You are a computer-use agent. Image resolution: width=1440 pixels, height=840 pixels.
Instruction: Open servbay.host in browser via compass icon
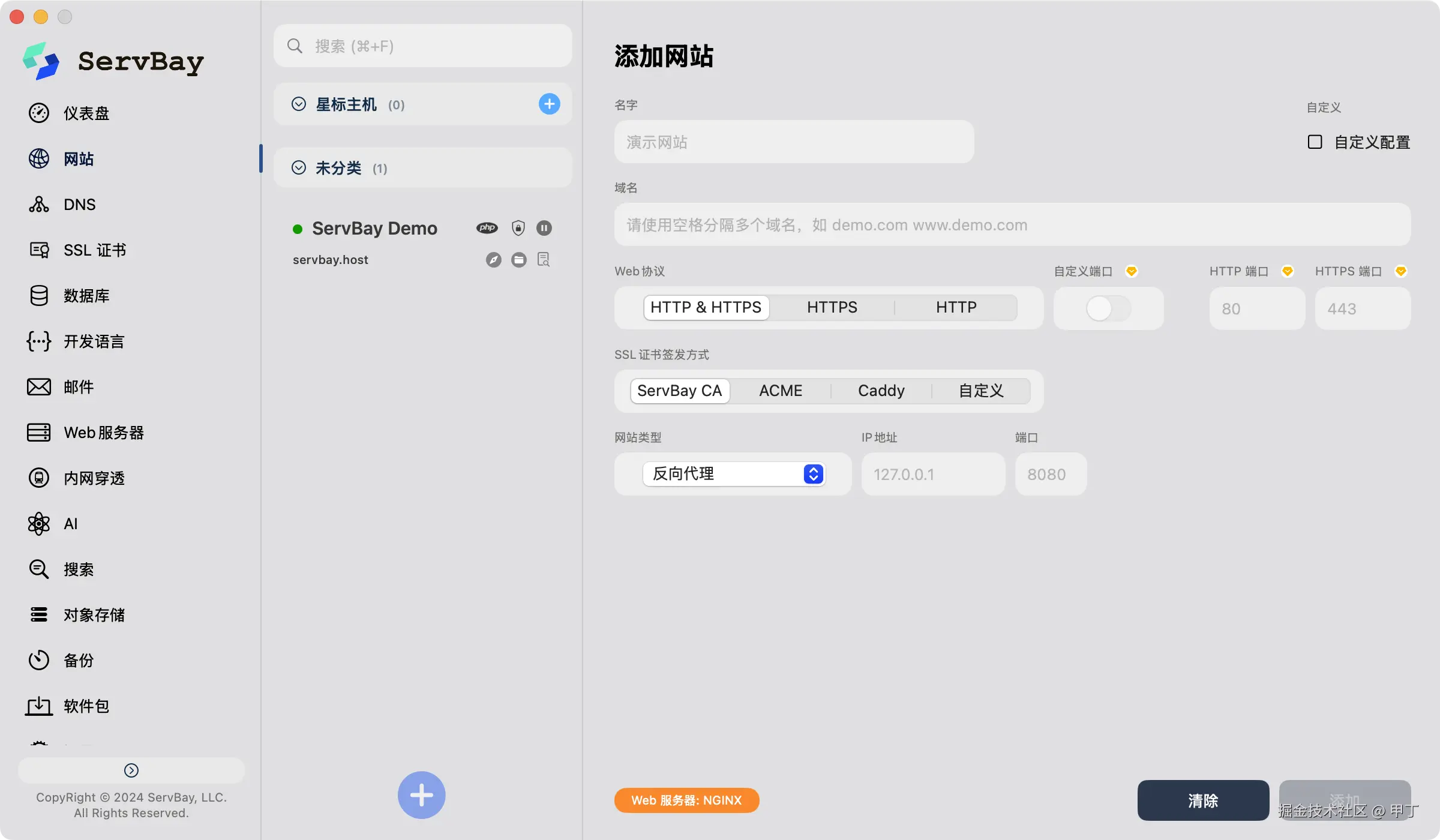point(494,259)
